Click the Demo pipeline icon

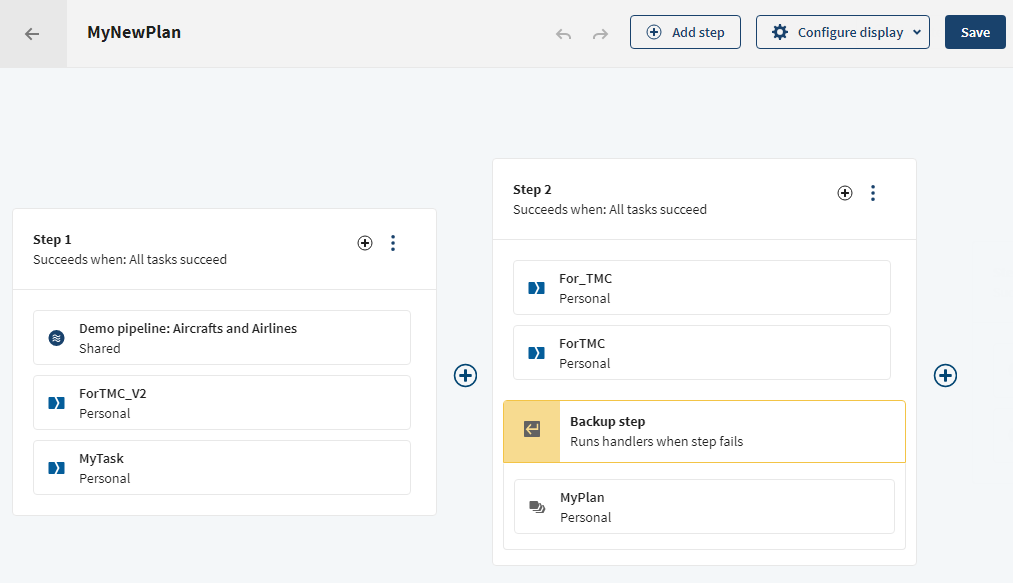point(57,338)
